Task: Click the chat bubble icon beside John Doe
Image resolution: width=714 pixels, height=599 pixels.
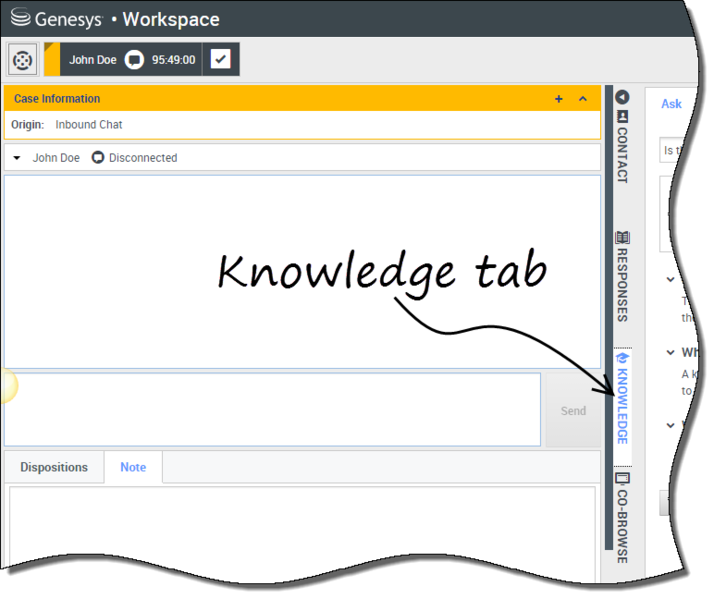Action: (x=134, y=60)
